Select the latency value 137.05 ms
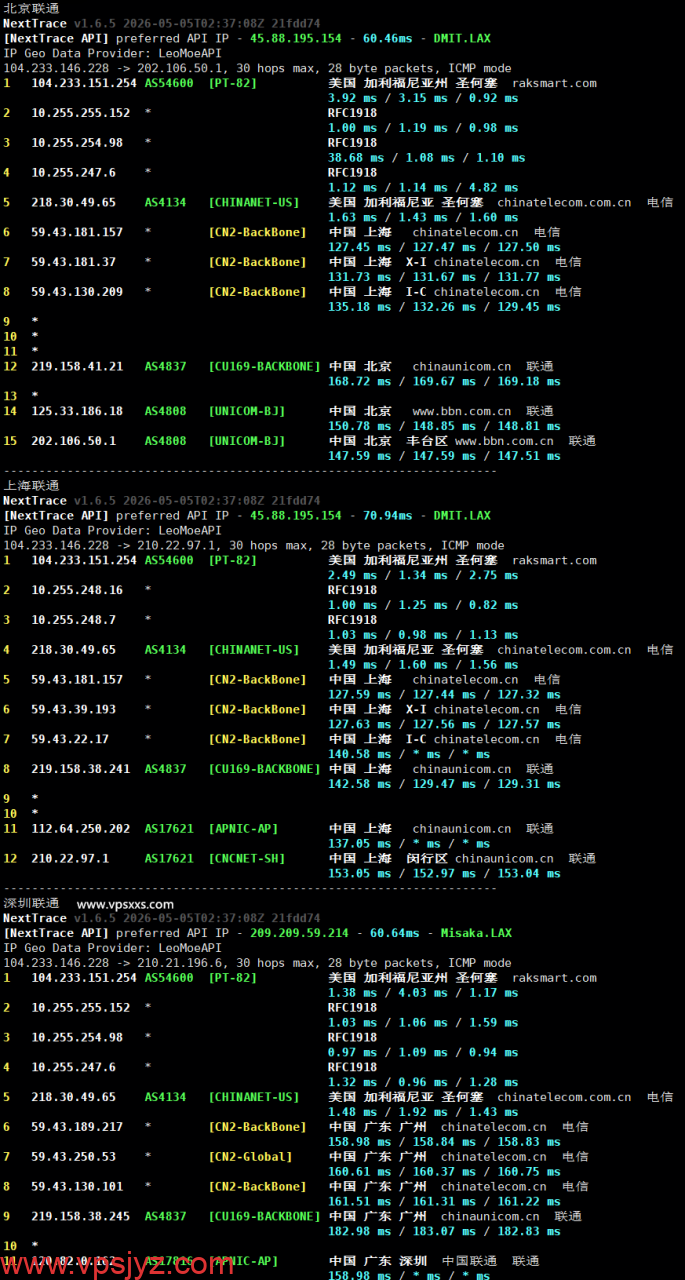Viewport: 685px width, 1280px height. pos(360,844)
